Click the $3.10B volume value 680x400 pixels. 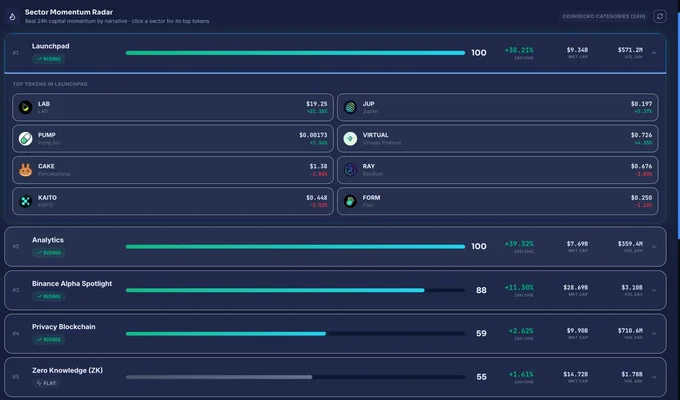tap(632, 287)
